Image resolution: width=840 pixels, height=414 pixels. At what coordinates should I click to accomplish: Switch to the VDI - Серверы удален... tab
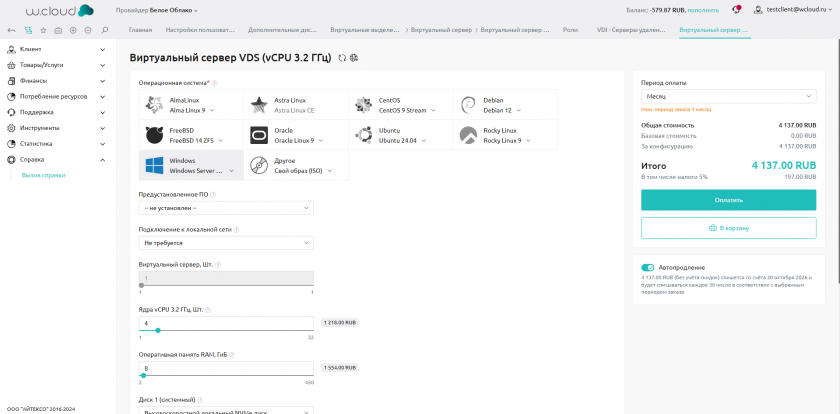631,30
